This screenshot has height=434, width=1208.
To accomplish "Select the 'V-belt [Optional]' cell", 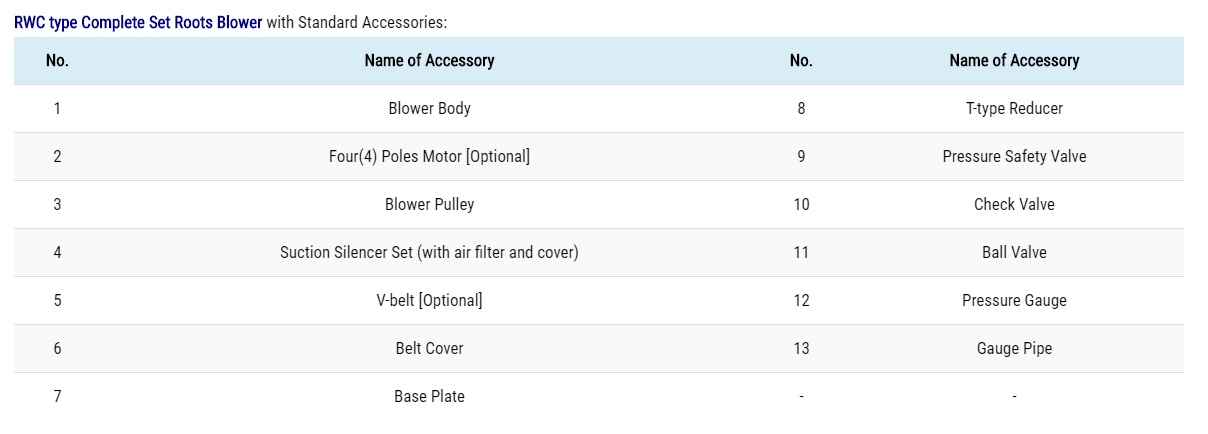I will pos(429,300).
